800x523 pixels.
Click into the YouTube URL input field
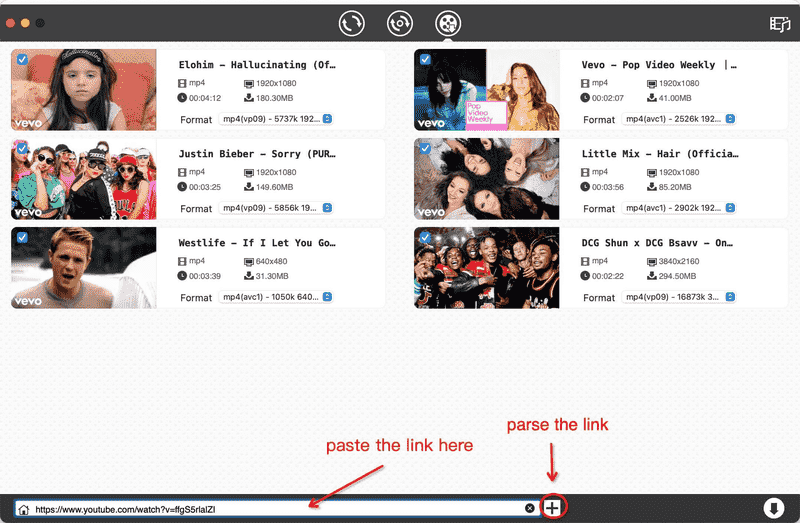point(278,509)
